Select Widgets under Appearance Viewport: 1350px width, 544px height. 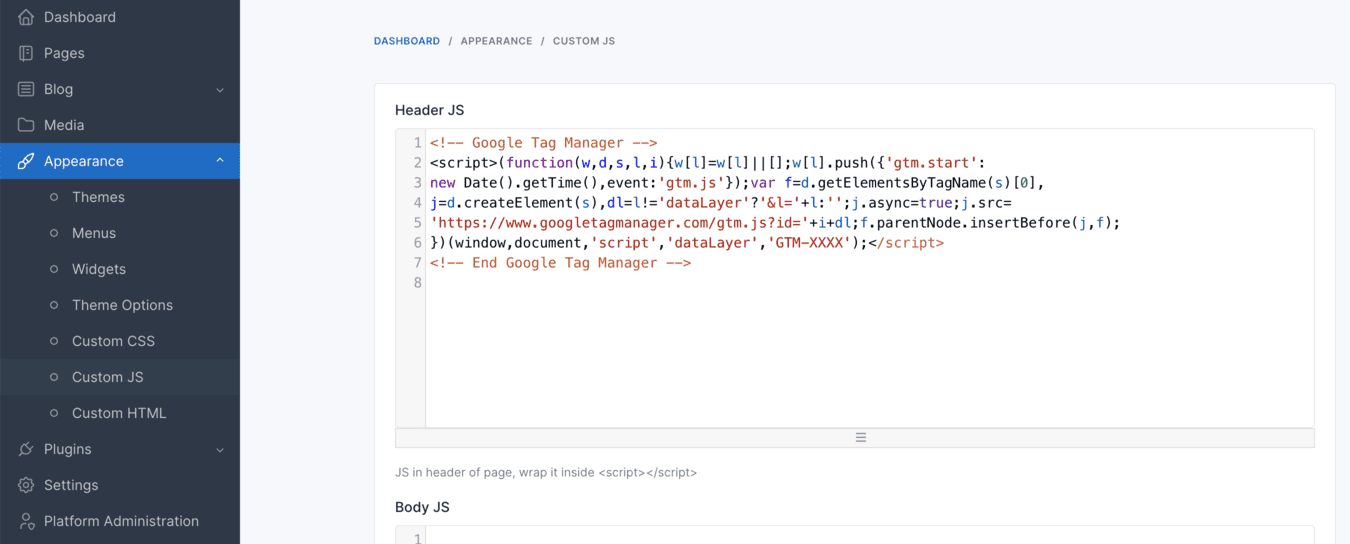120,269
